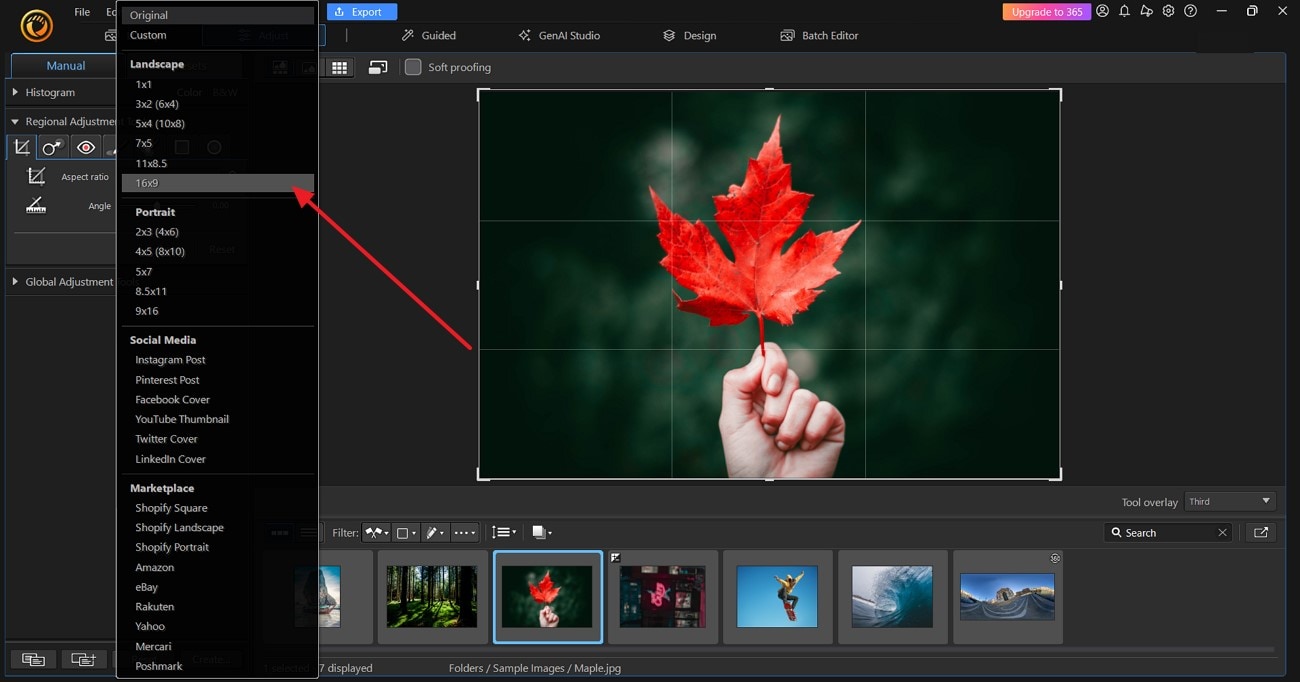Open the GenAI Studio tab
This screenshot has height=682, width=1300.
[x=559, y=35]
